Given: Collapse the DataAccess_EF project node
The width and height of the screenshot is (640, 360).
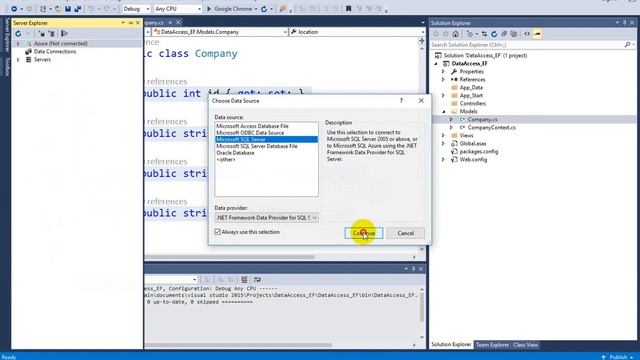Looking at the screenshot, I should pos(436,64).
